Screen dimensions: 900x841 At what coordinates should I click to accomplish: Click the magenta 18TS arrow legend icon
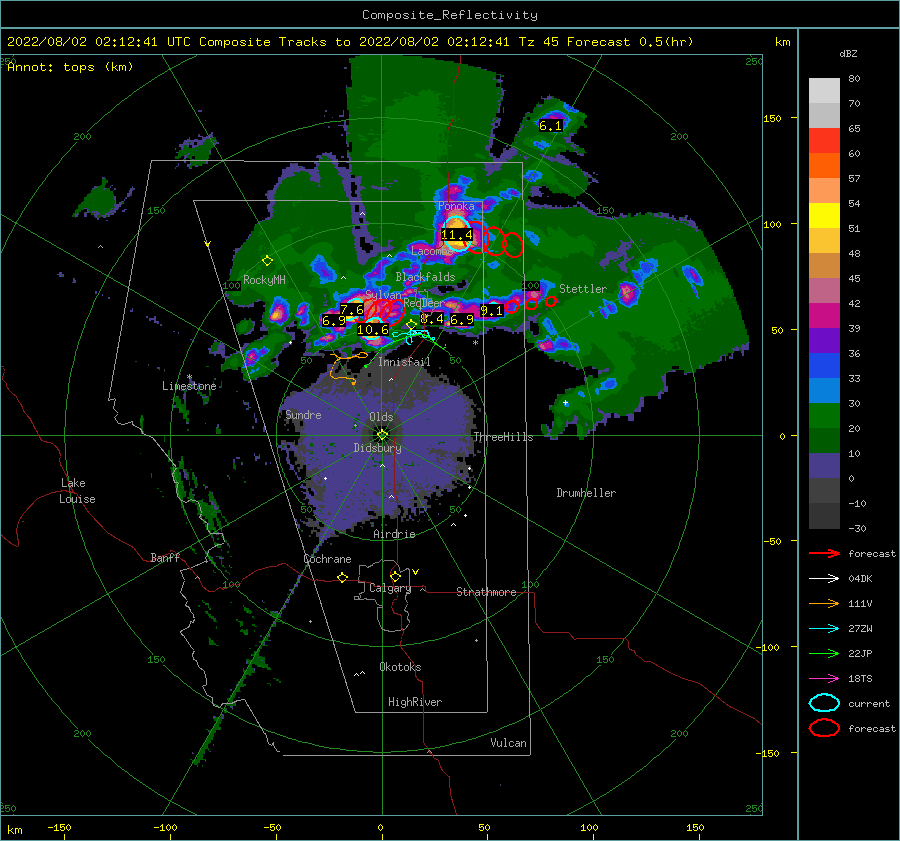pos(824,679)
